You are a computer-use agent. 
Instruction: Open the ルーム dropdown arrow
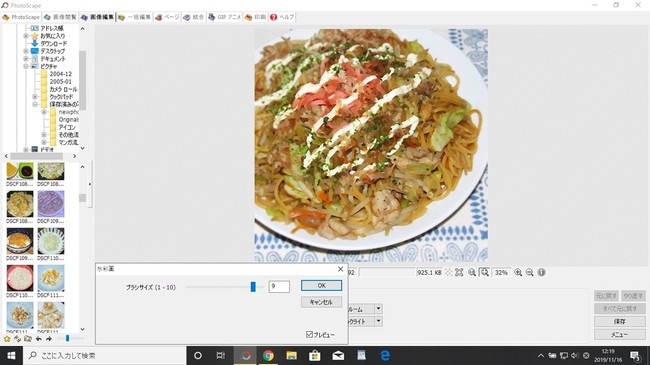378,309
